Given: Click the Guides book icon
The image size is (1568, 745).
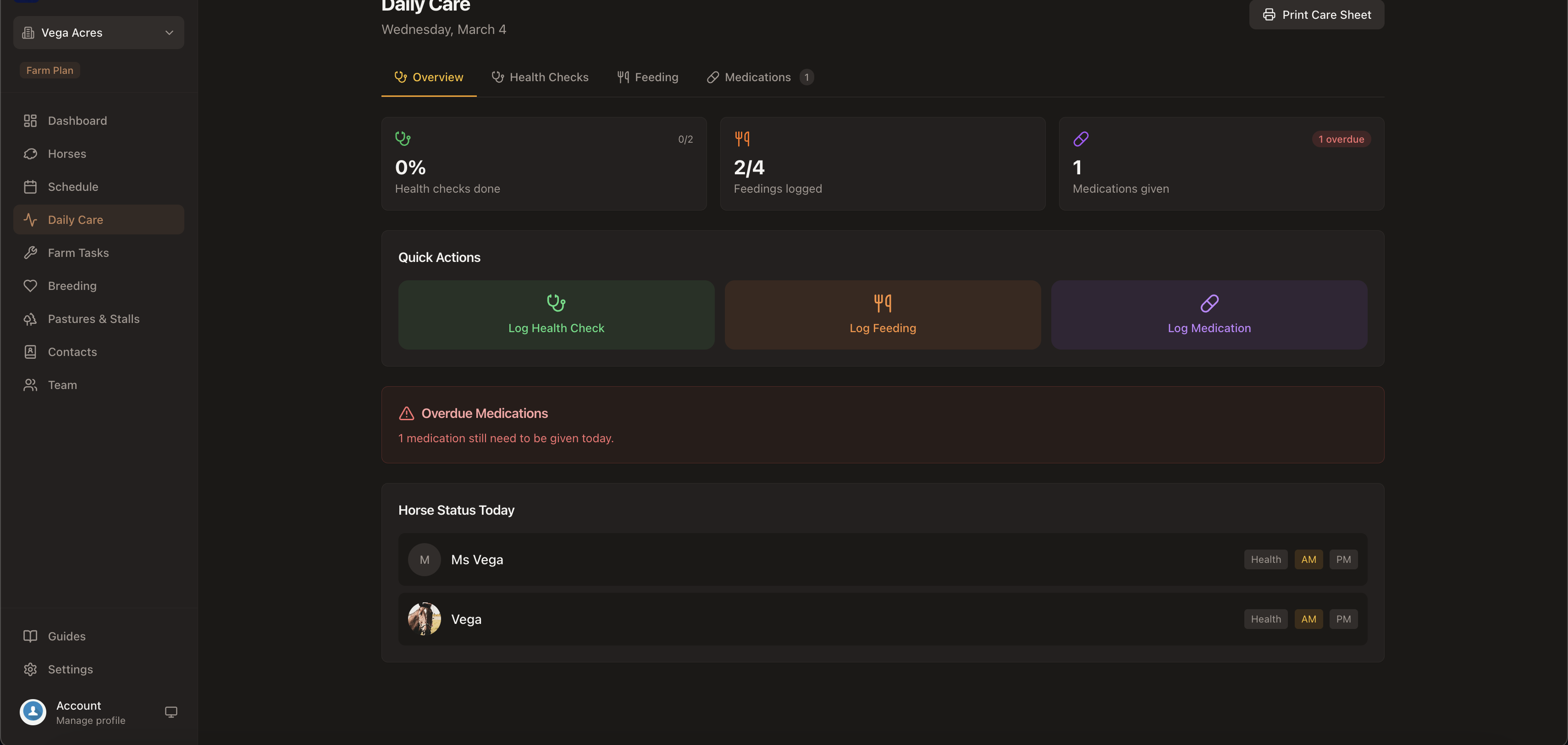Looking at the screenshot, I should (31, 635).
